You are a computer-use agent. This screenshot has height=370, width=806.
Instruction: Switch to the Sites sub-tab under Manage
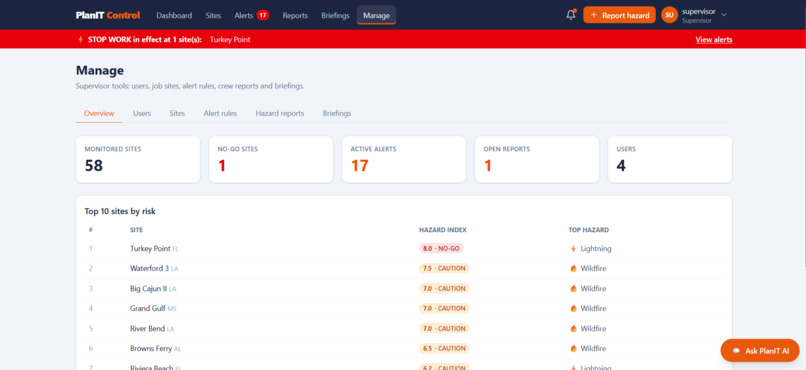(177, 114)
